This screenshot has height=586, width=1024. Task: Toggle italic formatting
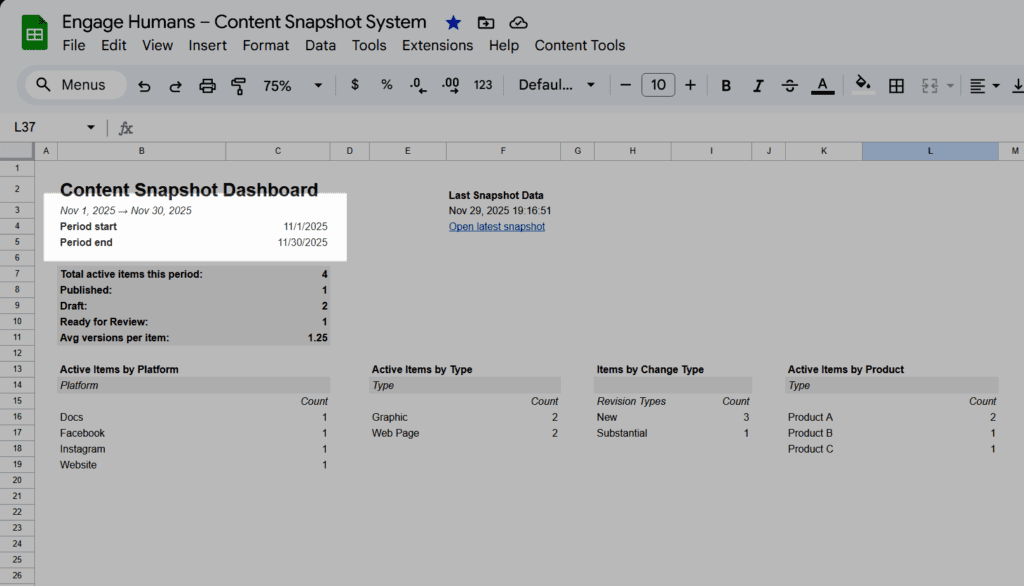pyautogui.click(x=758, y=86)
